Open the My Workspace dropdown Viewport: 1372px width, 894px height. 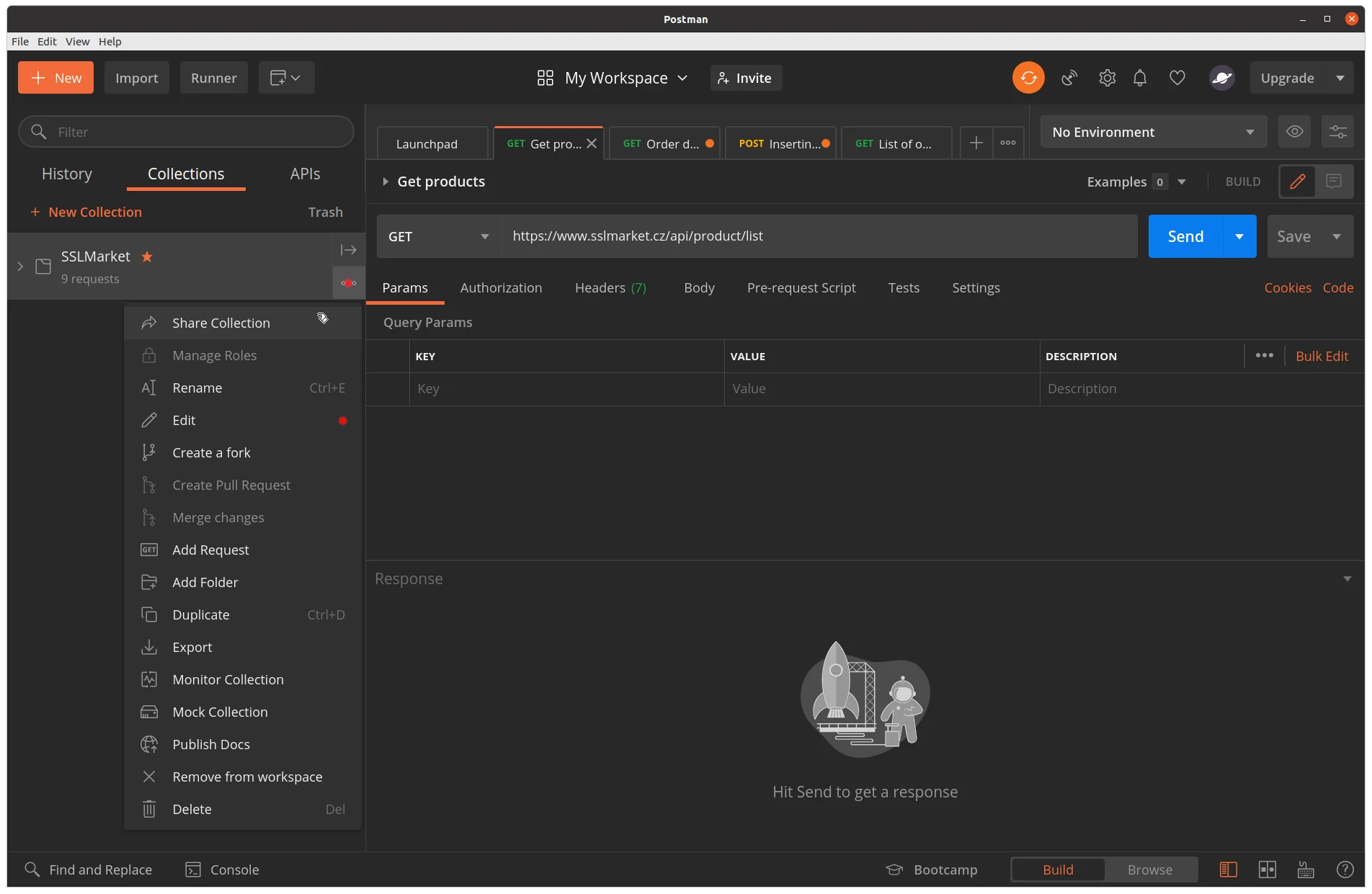(x=613, y=78)
